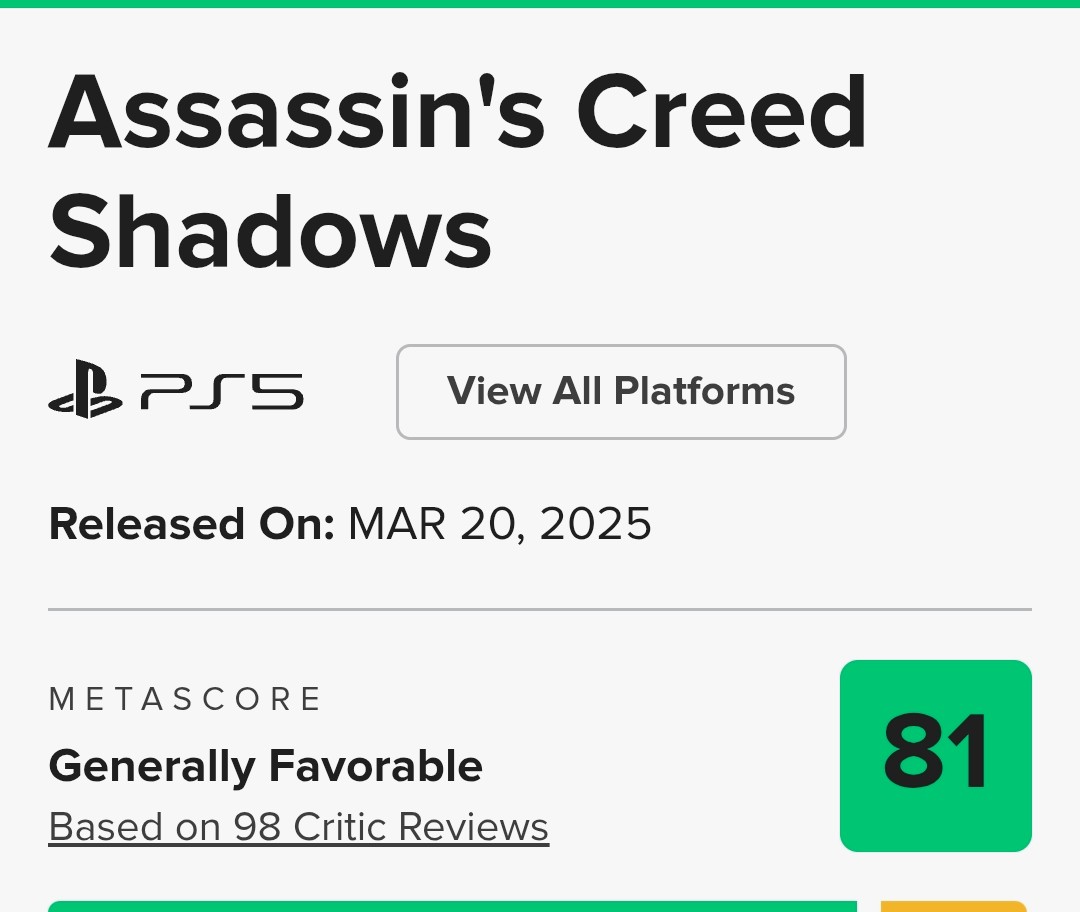The image size is (1080, 912).
Task: Click the PlayStation logo symbol
Action: coord(84,390)
